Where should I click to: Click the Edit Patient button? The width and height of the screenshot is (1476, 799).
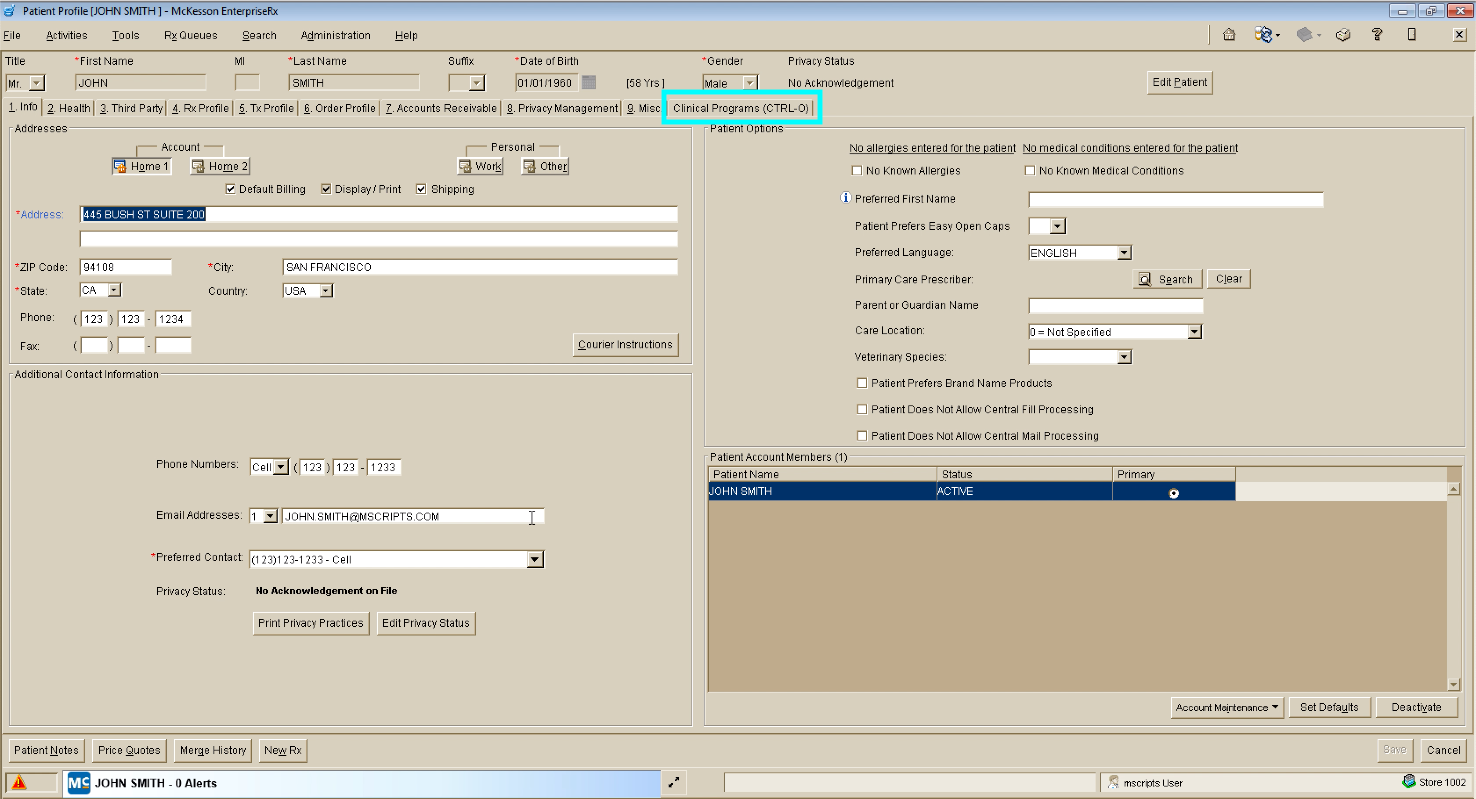point(1180,83)
